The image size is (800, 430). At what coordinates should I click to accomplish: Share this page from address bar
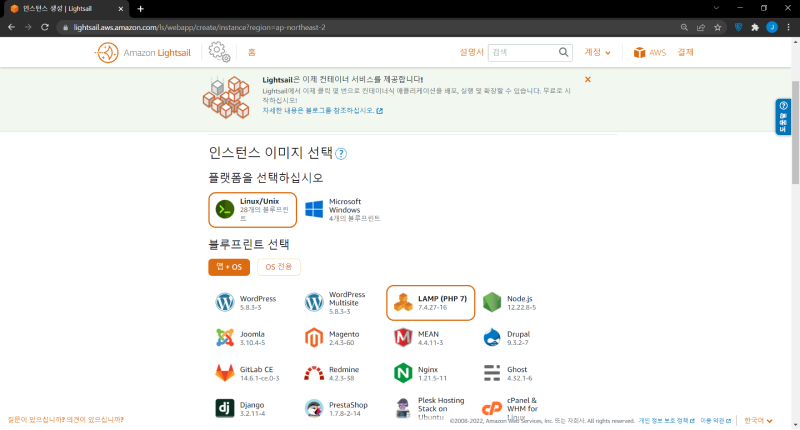pos(701,28)
